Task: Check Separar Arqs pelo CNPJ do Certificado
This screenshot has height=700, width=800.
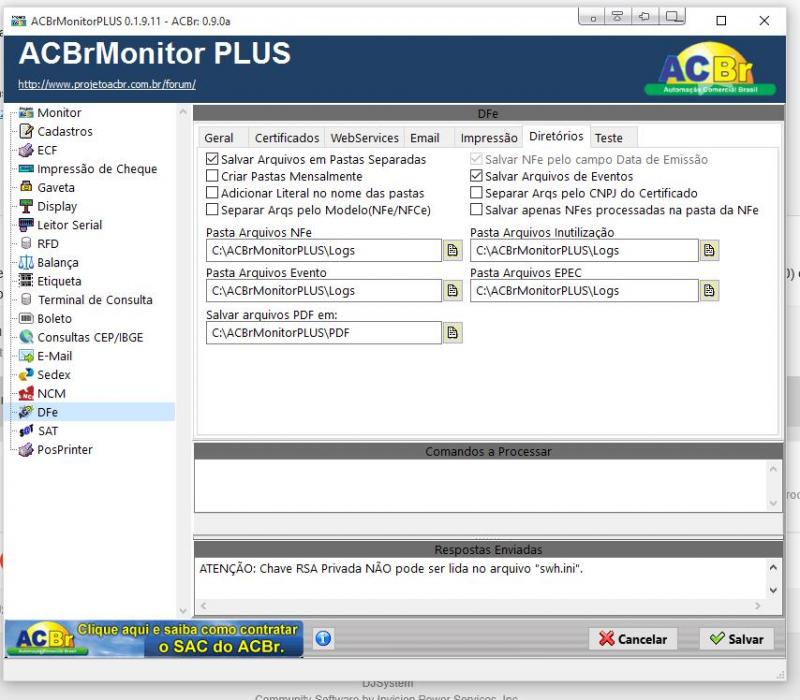Action: tap(476, 192)
